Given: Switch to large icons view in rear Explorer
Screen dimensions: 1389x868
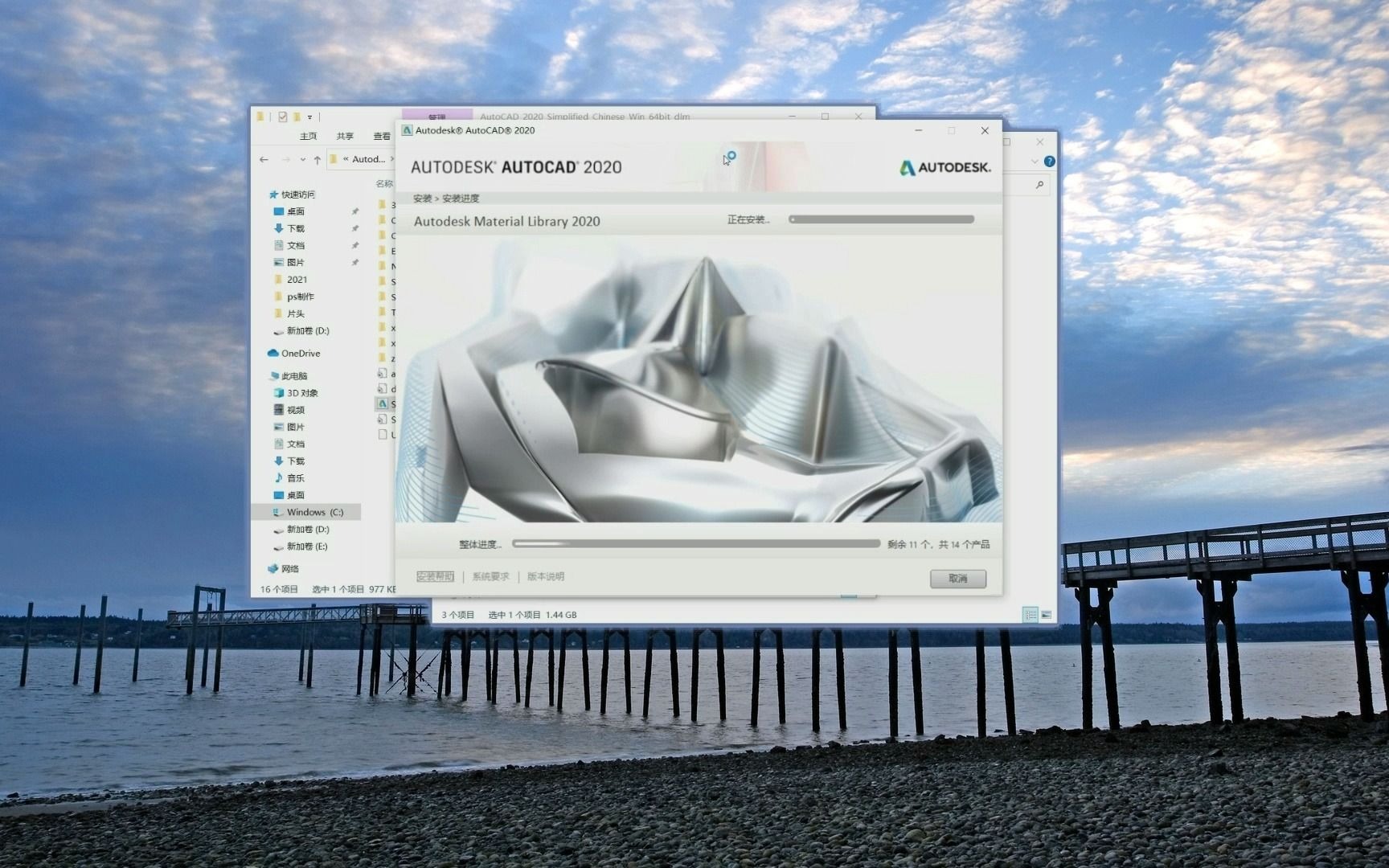Looking at the screenshot, I should 1046,615.
